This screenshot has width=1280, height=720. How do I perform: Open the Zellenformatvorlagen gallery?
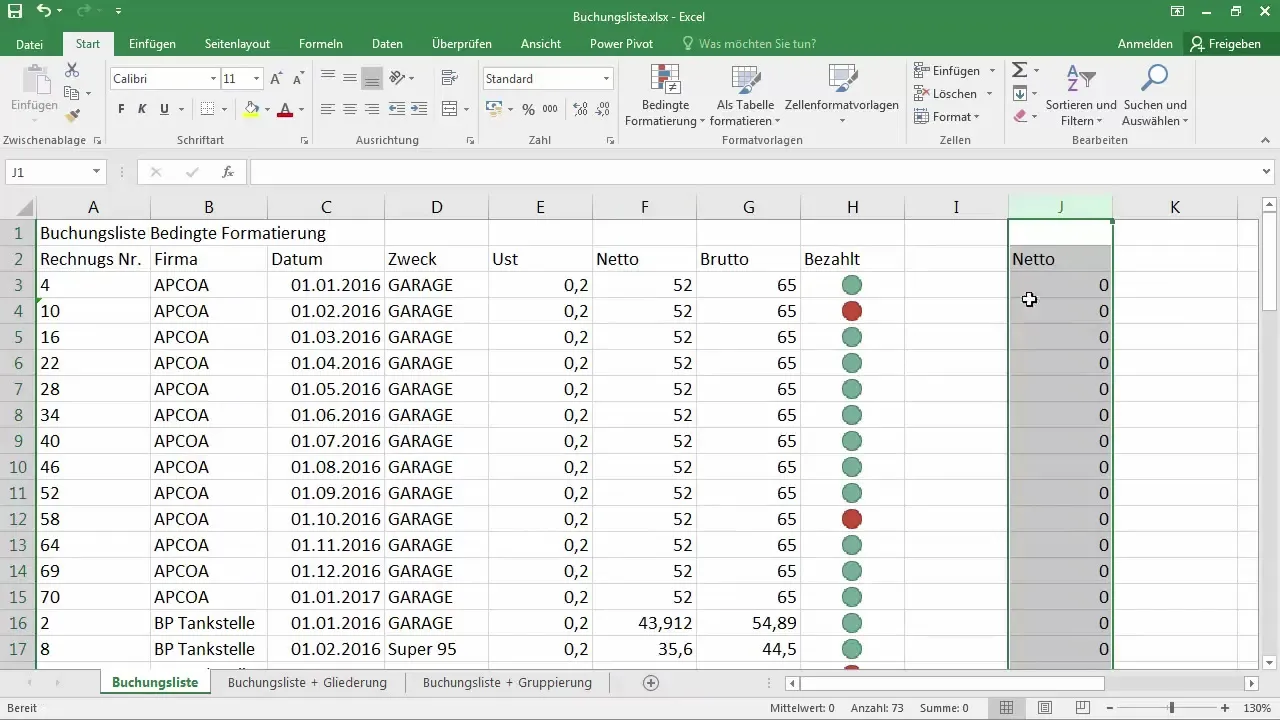842,96
